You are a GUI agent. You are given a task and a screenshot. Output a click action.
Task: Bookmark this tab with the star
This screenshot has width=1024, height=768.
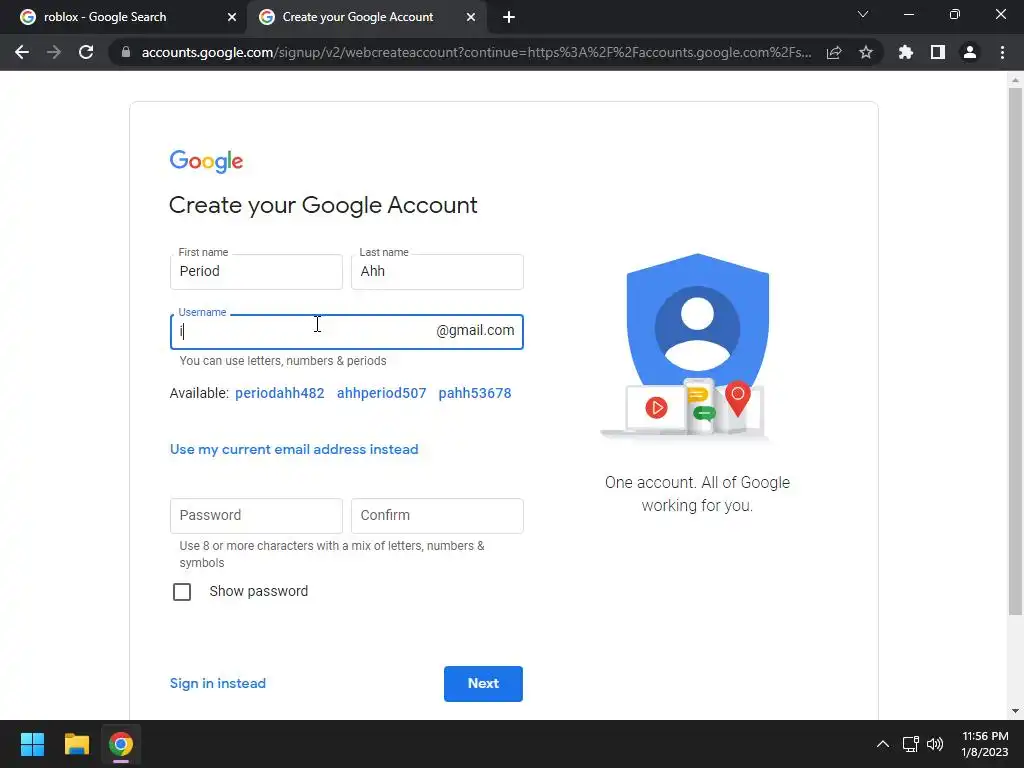coord(866,52)
